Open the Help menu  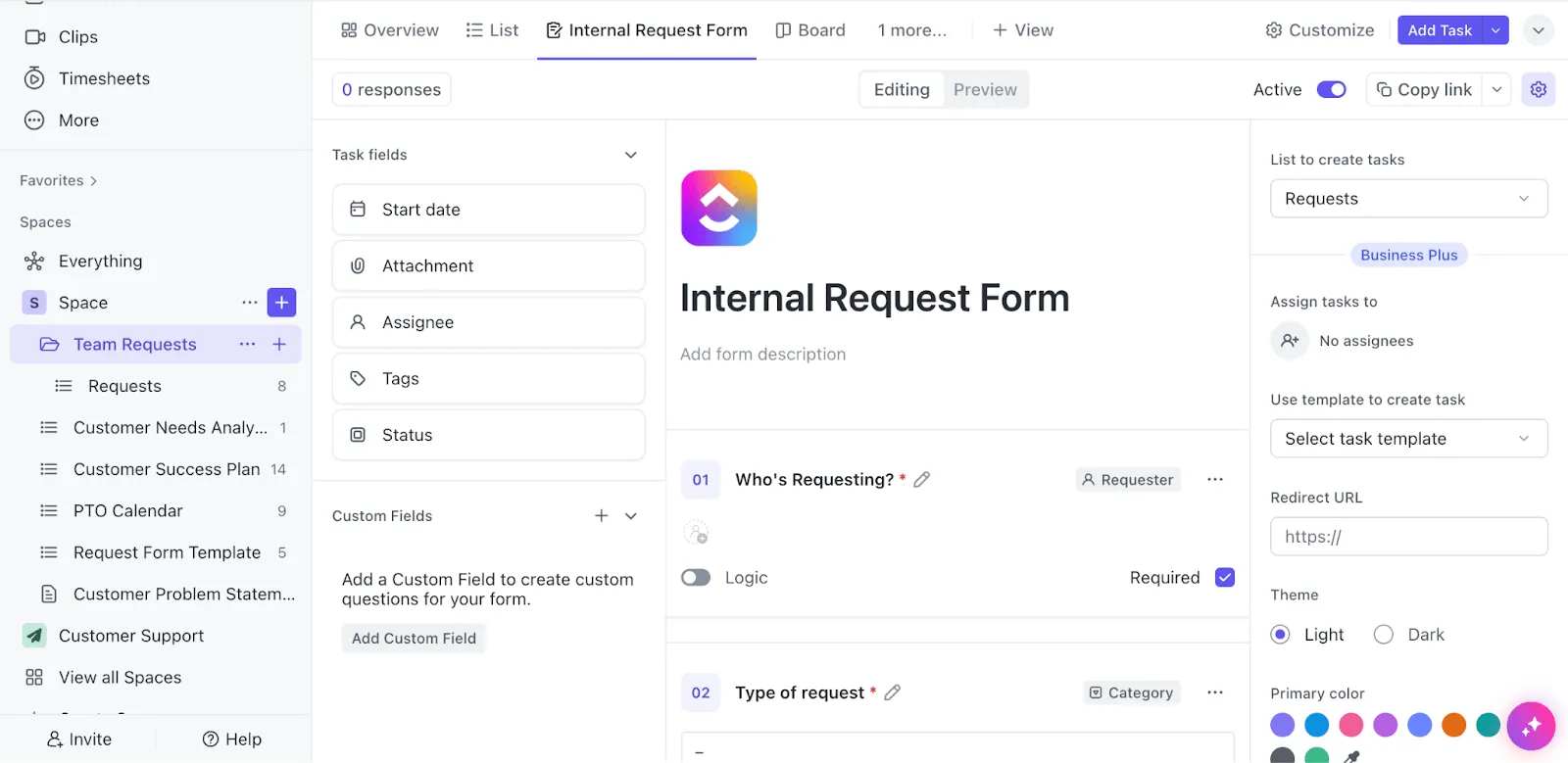[x=232, y=739]
